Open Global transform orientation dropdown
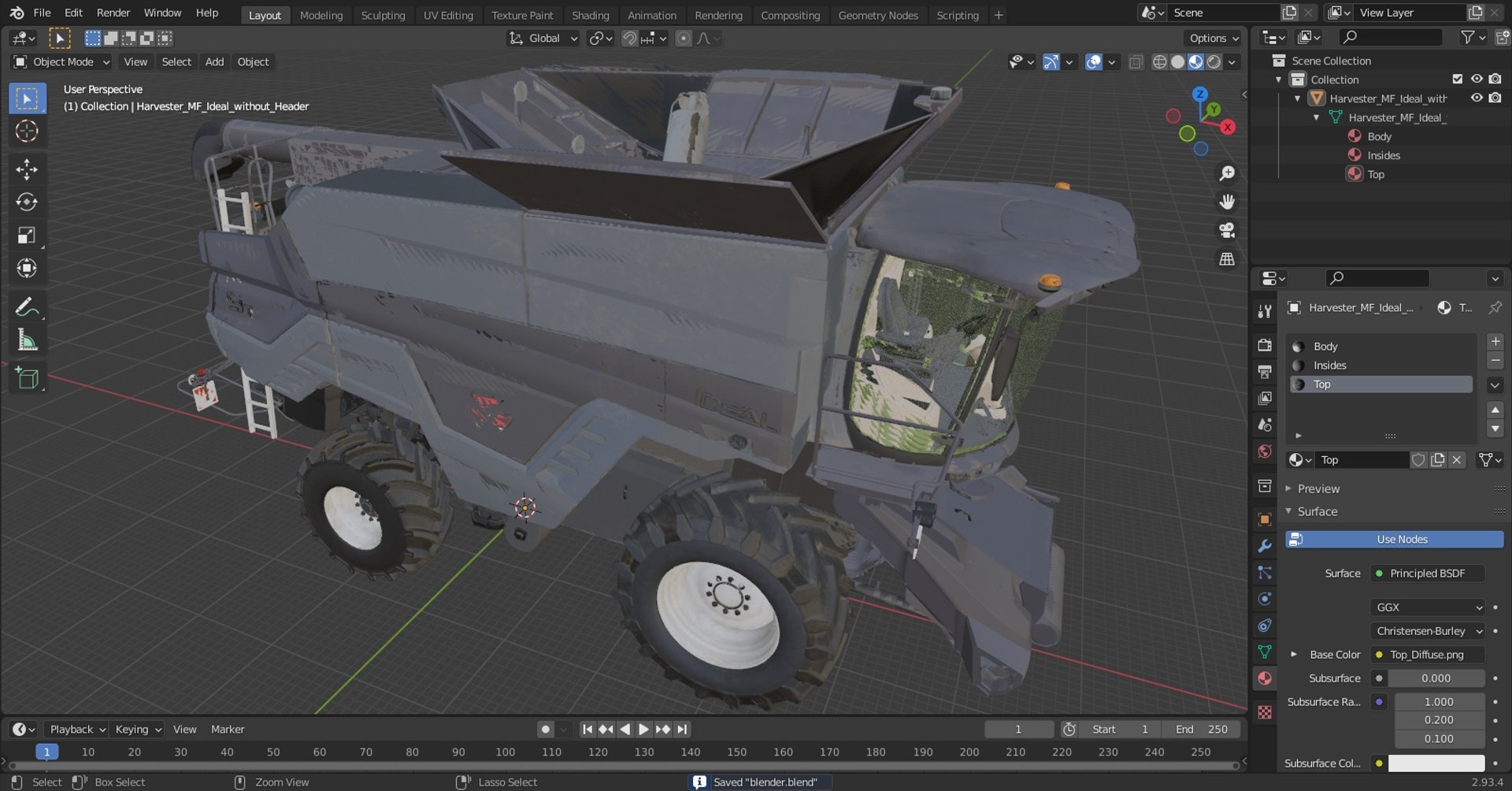1512x791 pixels. (x=543, y=38)
